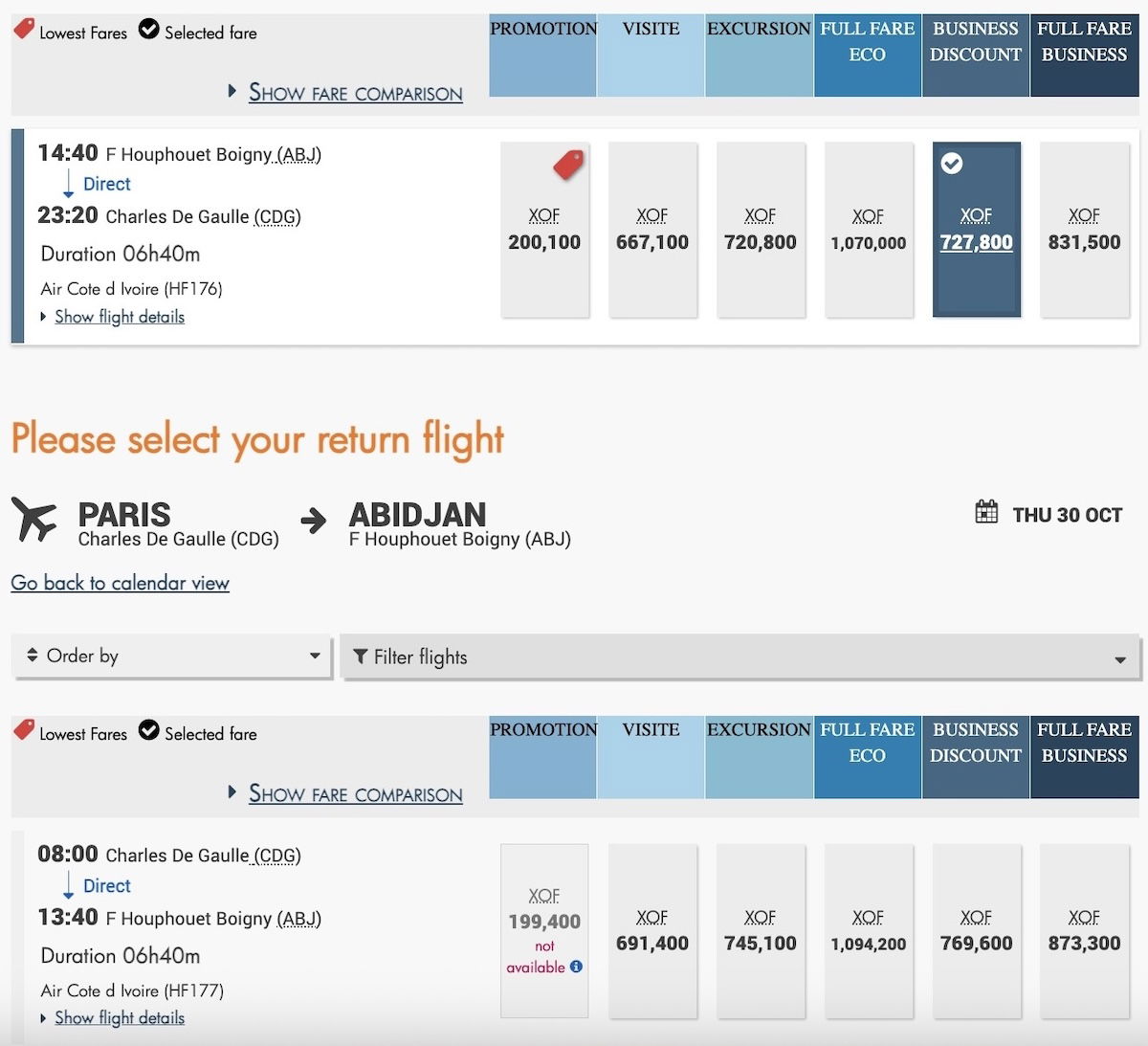The width and height of the screenshot is (1148, 1046).
Task: Click the arrow between PARIS and ABIDJAN
Action: click(313, 521)
